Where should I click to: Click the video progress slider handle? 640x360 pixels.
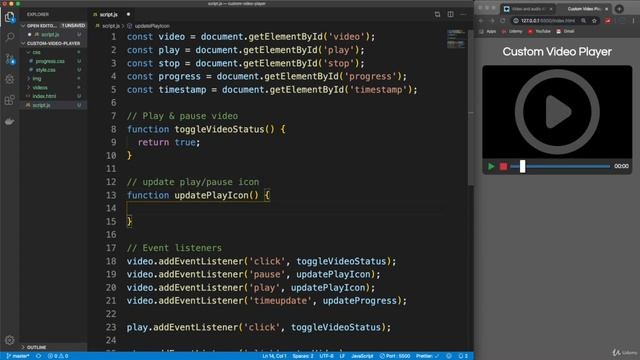522,167
